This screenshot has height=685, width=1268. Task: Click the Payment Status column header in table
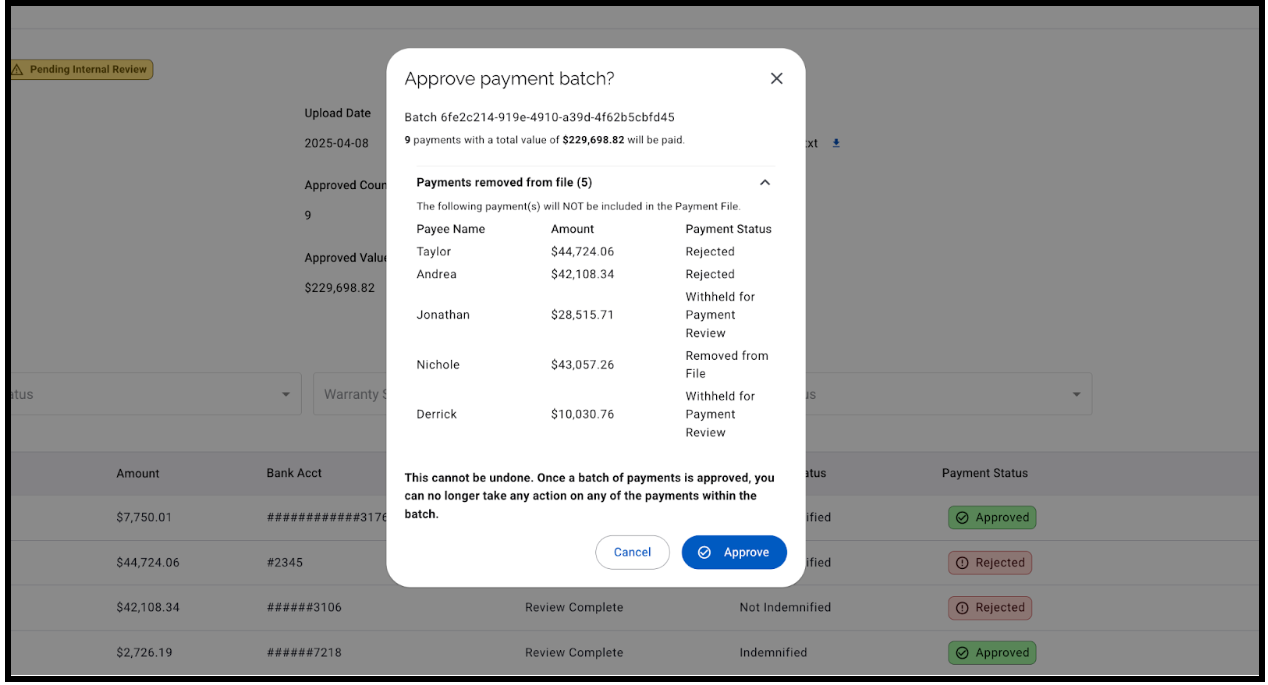(984, 473)
